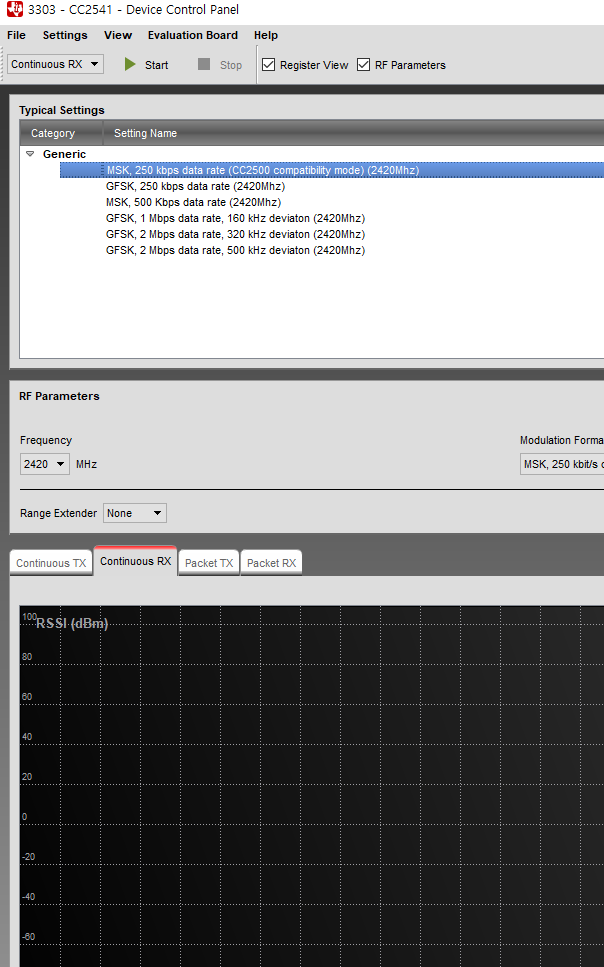Open the Frequency 2420 MHz dropdown

[44, 464]
